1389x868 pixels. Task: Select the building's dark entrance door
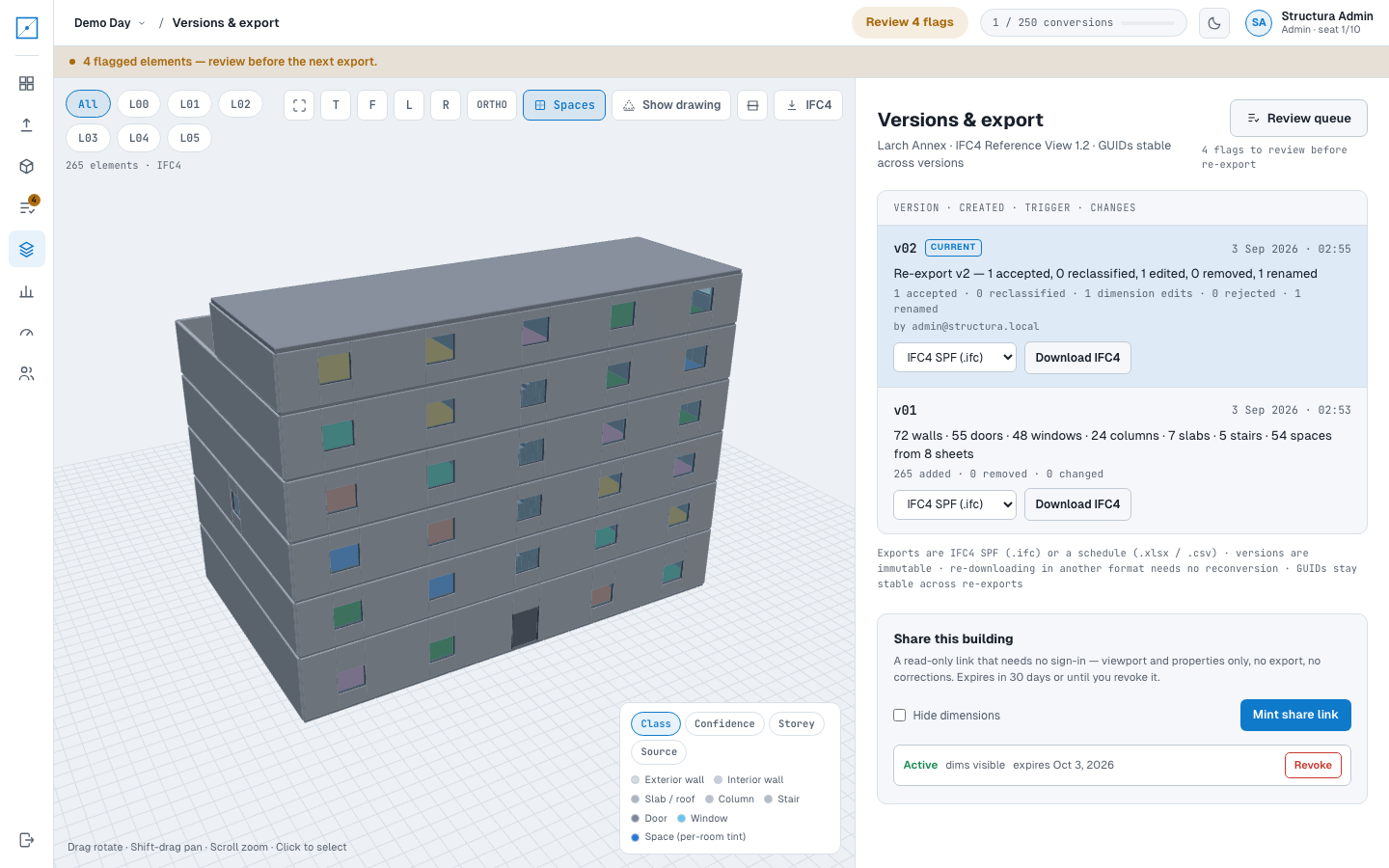525,628
